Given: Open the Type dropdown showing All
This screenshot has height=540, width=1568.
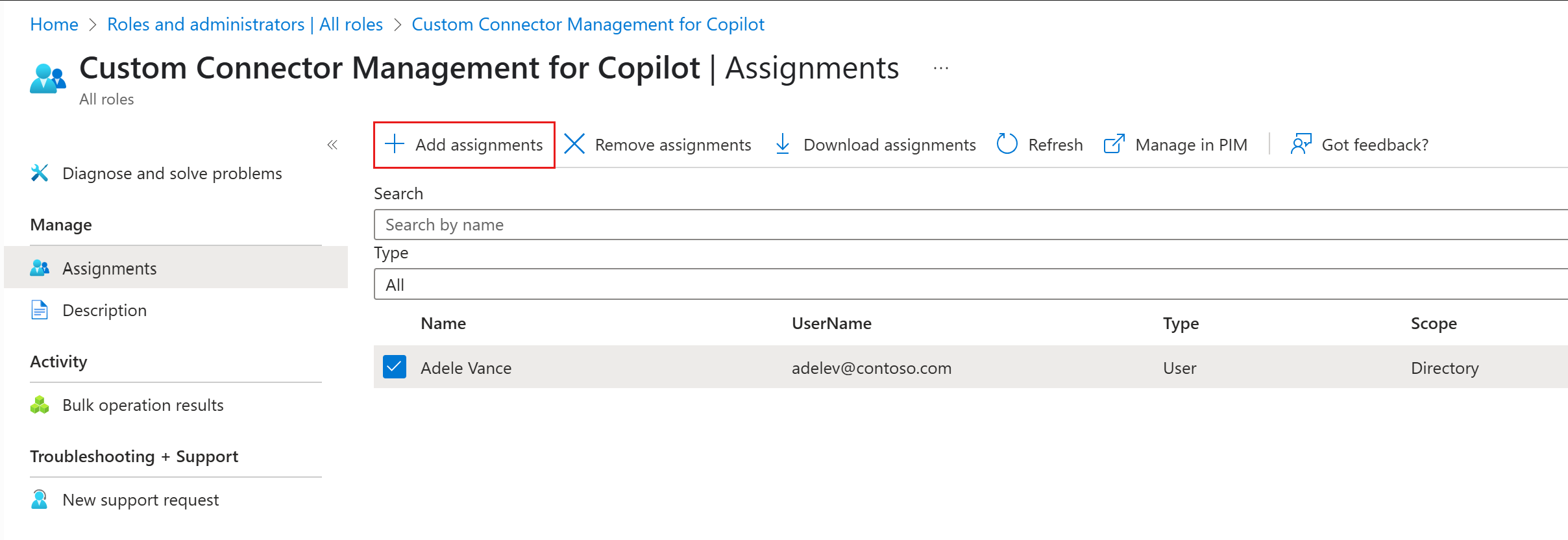Looking at the screenshot, I should [x=971, y=284].
